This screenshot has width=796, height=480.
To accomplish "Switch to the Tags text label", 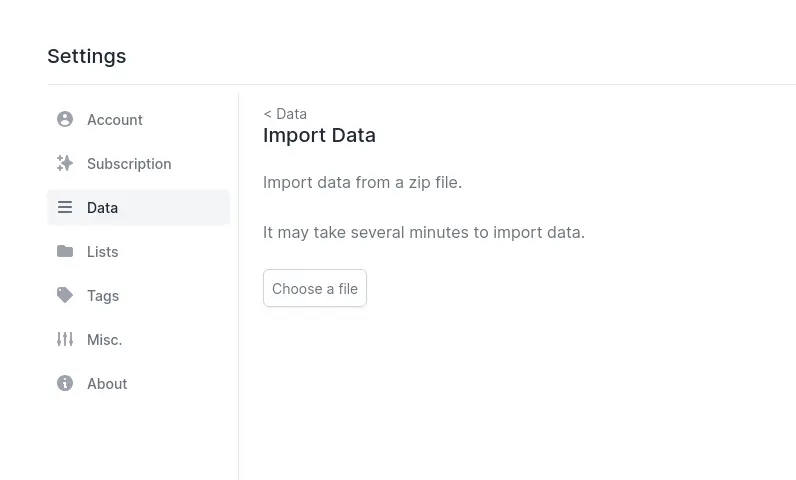I will coord(103,296).
